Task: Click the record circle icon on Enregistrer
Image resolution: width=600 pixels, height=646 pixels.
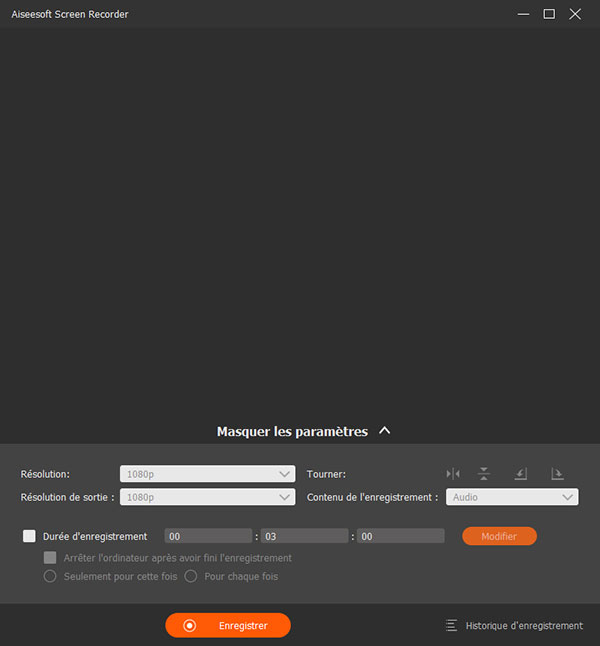Action: pos(190,625)
